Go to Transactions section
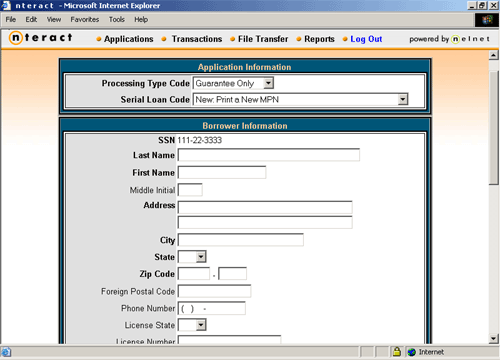 pyautogui.click(x=197, y=39)
